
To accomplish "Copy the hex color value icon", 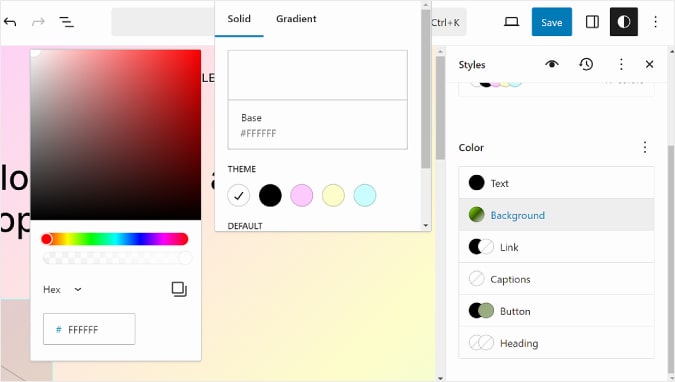I will click(179, 289).
